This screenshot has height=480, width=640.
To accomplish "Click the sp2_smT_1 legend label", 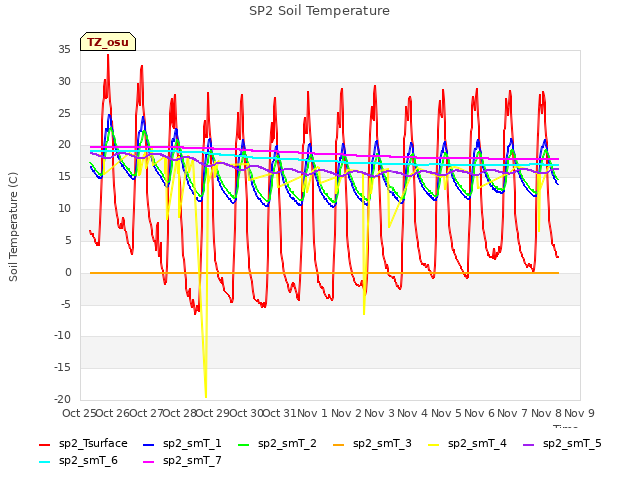I will pos(192,443).
